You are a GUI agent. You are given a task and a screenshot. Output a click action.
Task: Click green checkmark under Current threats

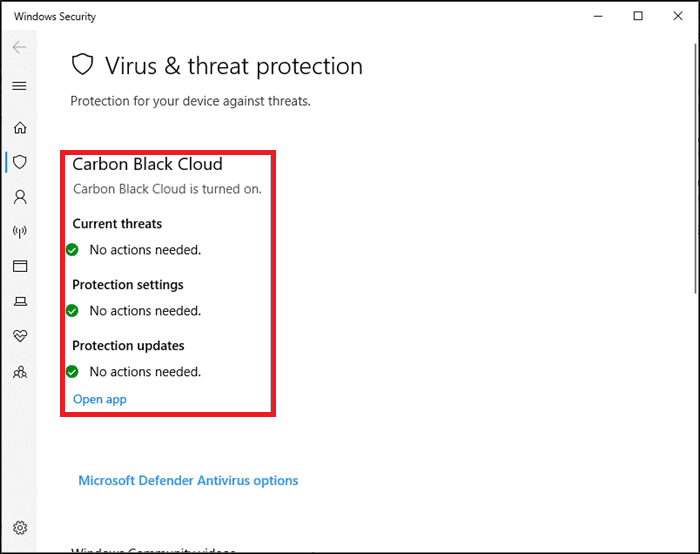pos(72,250)
